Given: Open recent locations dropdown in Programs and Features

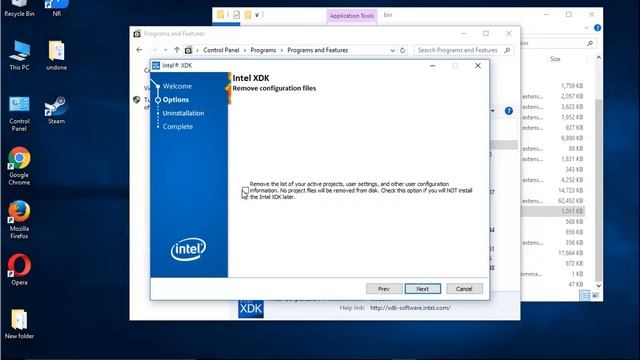Looking at the screenshot, I should (165, 50).
